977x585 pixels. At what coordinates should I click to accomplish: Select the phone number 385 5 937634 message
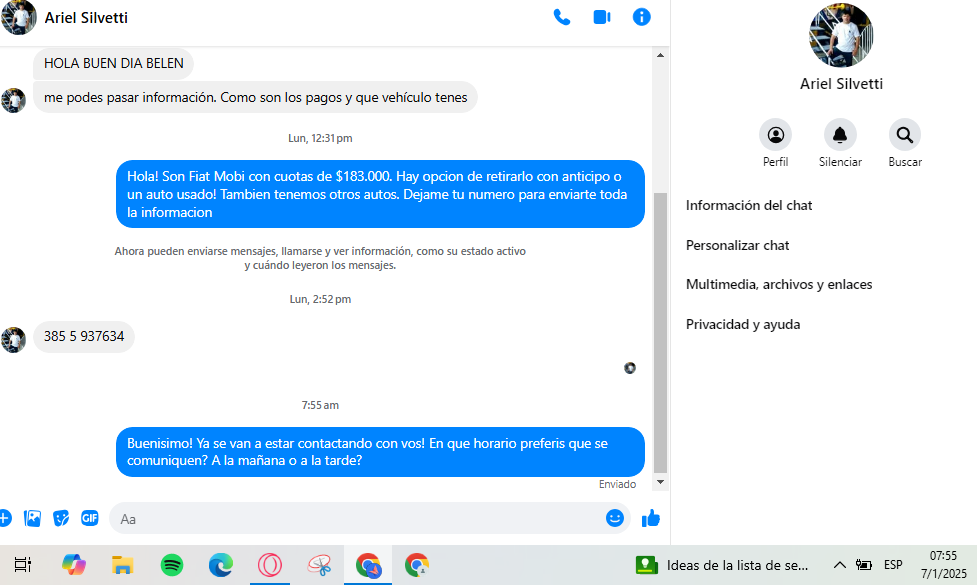tap(84, 336)
